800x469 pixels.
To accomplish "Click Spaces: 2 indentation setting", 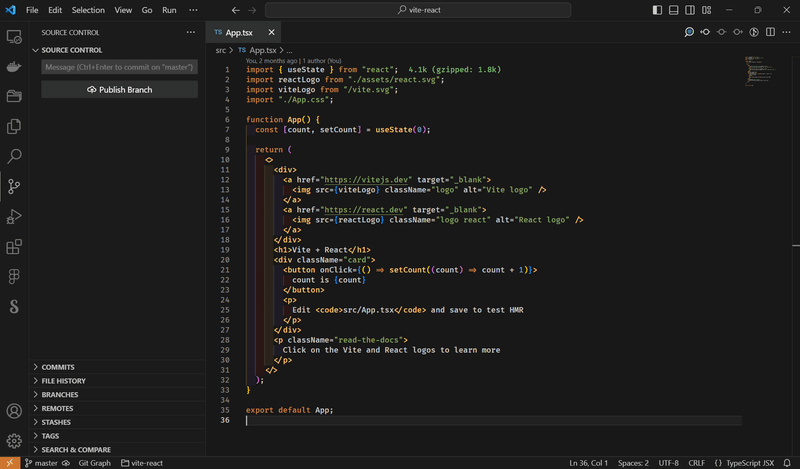I will pos(633,463).
